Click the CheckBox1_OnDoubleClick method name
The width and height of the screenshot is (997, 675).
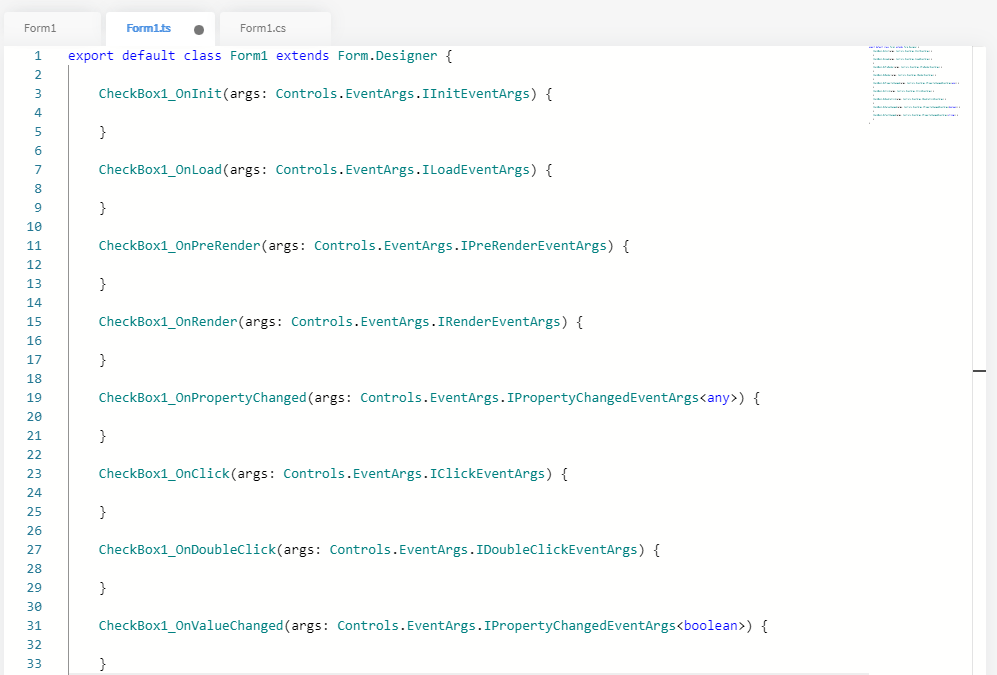point(186,550)
